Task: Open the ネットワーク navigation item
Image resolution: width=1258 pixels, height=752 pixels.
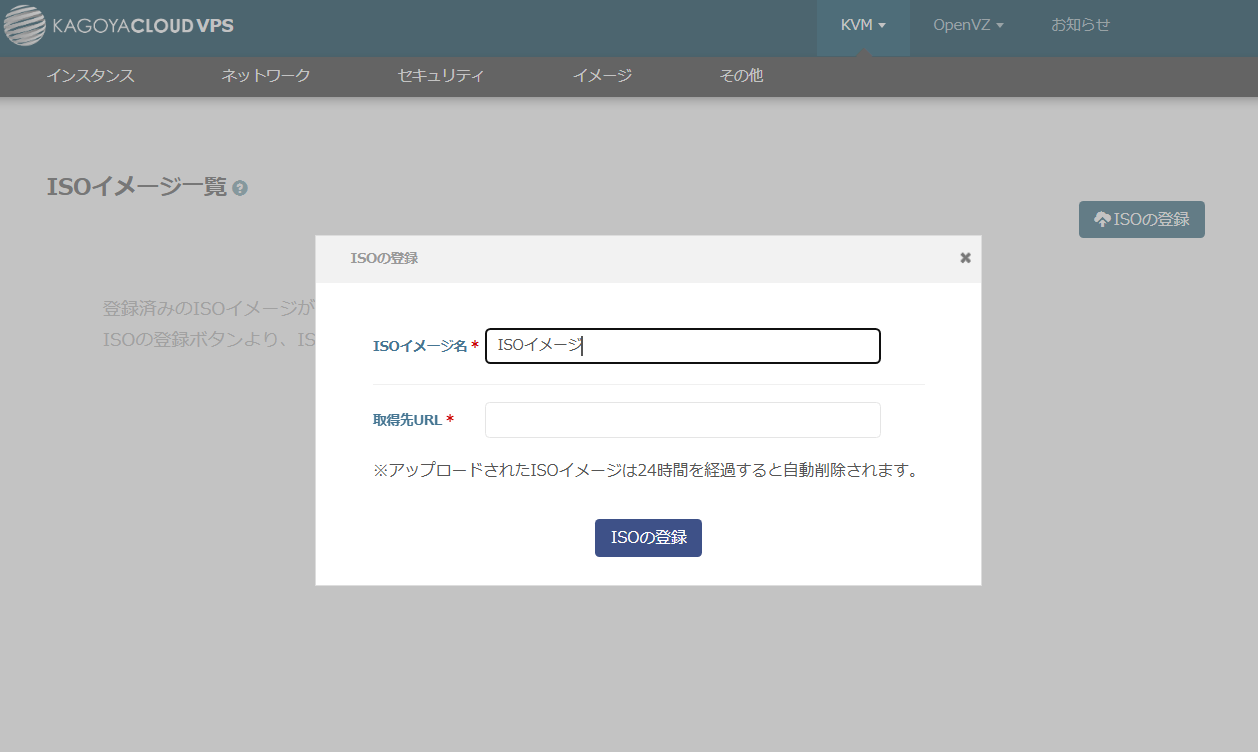Action: (265, 76)
